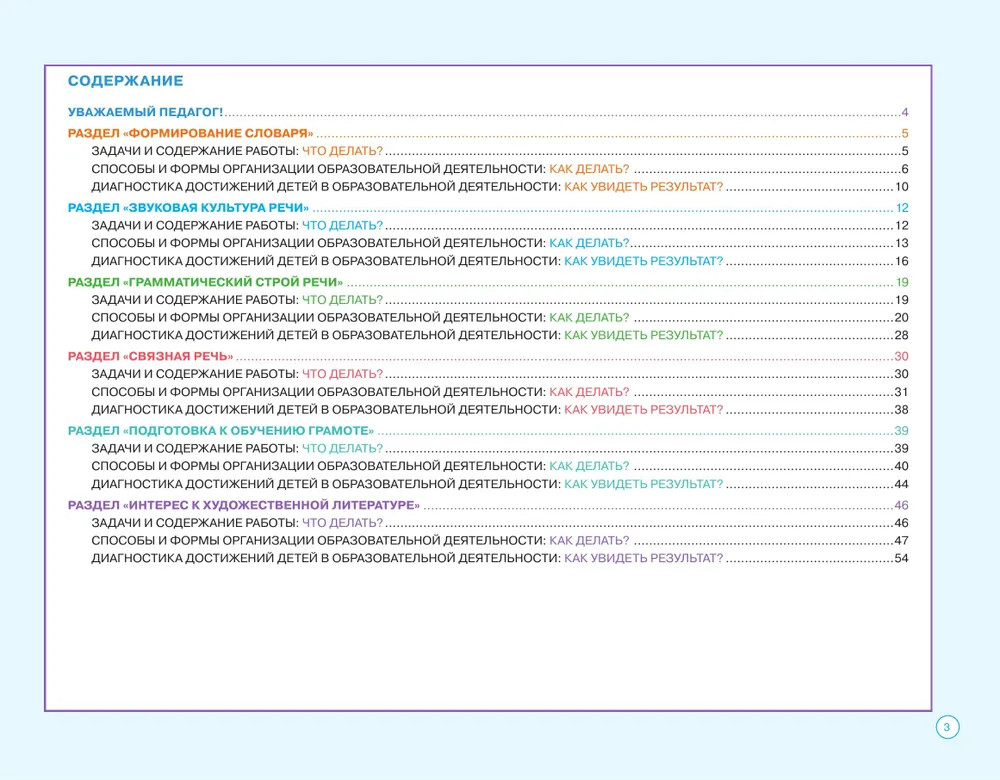Select the «КАК ДЕЛАТЬ?» entry for page 47
Image resolution: width=1000 pixels, height=780 pixels.
coord(589,541)
